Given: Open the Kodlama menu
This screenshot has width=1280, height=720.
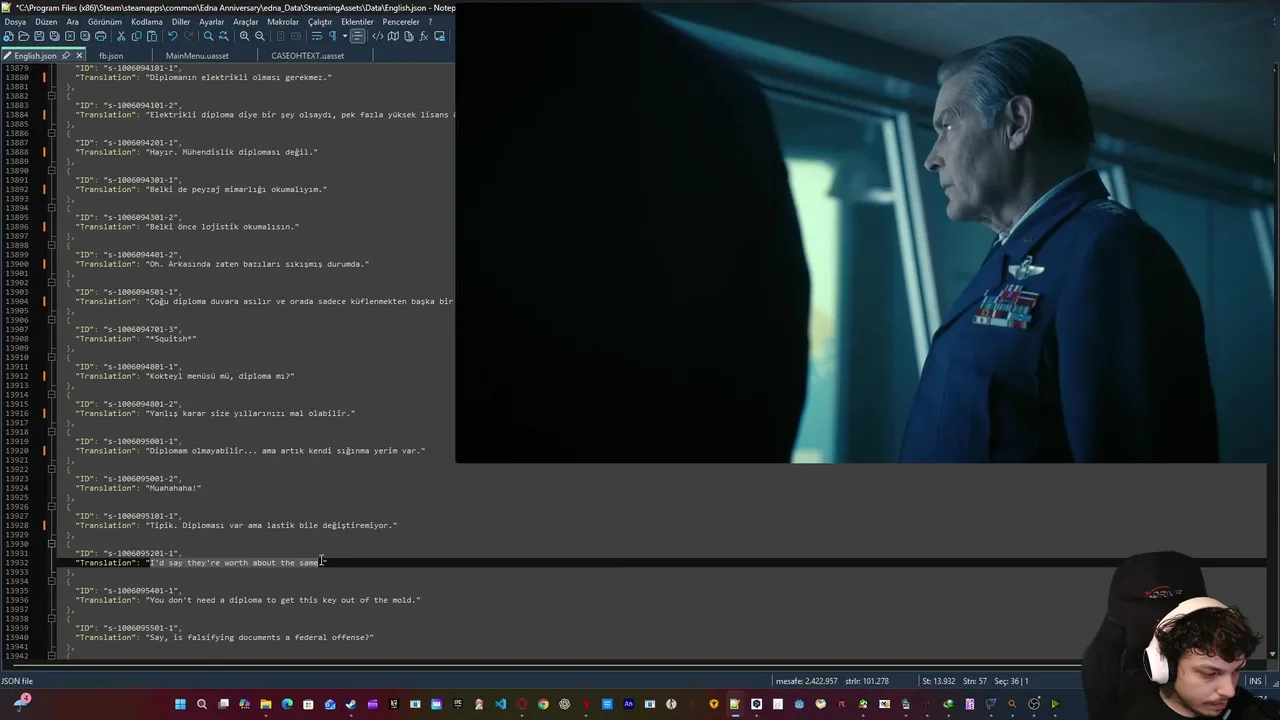Looking at the screenshot, I should [147, 22].
